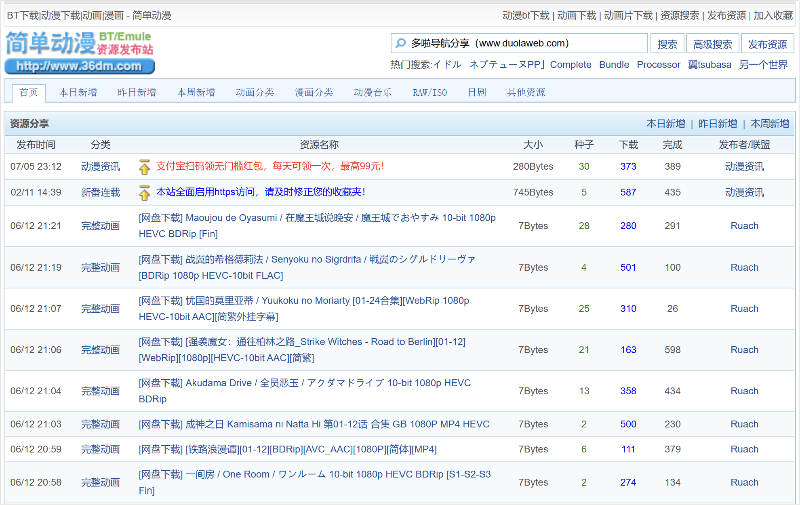Click the 简单动漫 site logo

coord(80,43)
